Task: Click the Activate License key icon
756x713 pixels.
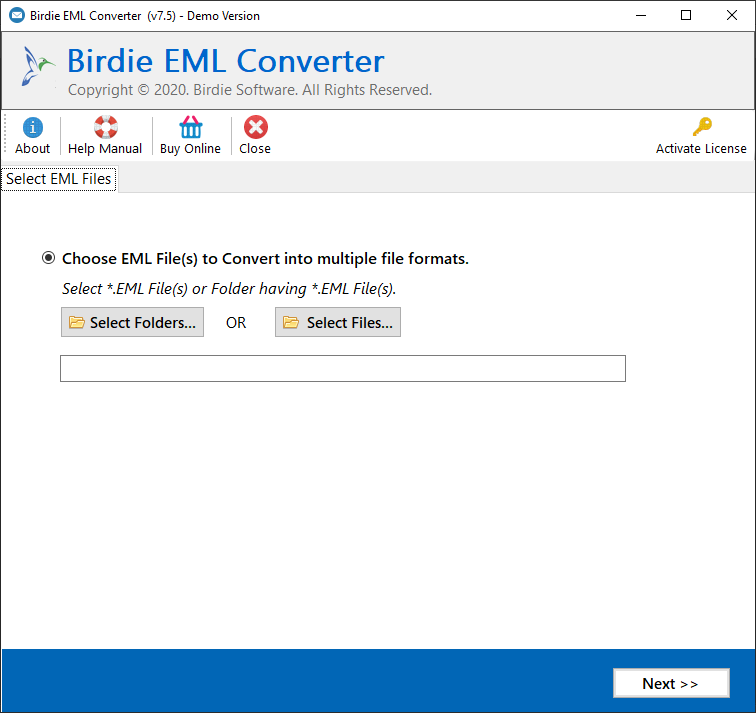Action: (x=702, y=127)
